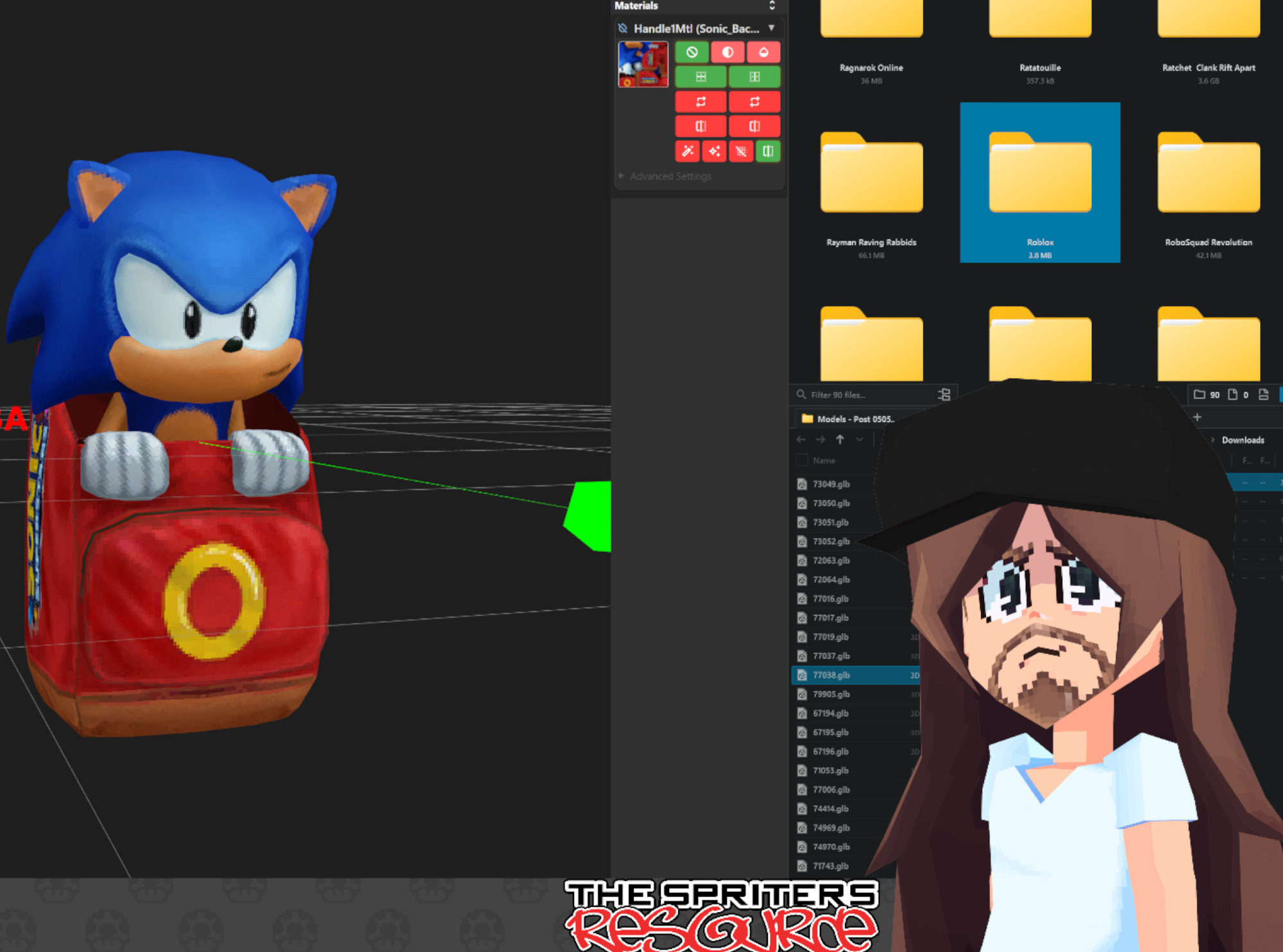
Task: Toggle the half-circle contrast material button
Action: 727,52
